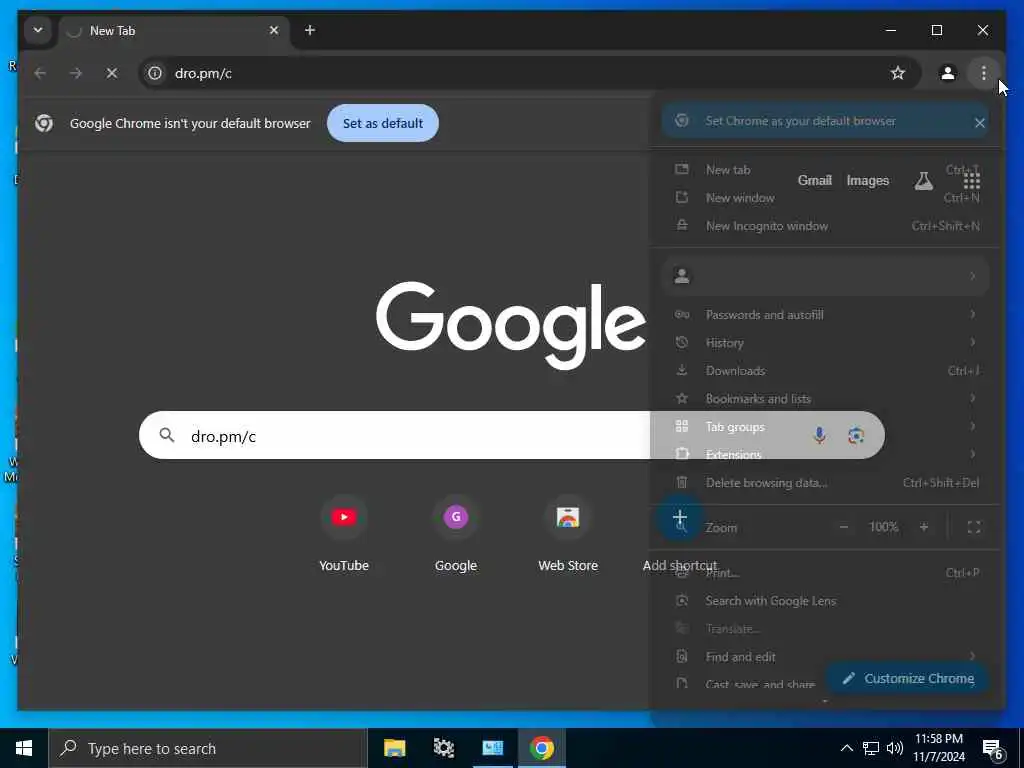Open the notification center icon
The image size is (1024, 768).
pyautogui.click(x=993, y=749)
